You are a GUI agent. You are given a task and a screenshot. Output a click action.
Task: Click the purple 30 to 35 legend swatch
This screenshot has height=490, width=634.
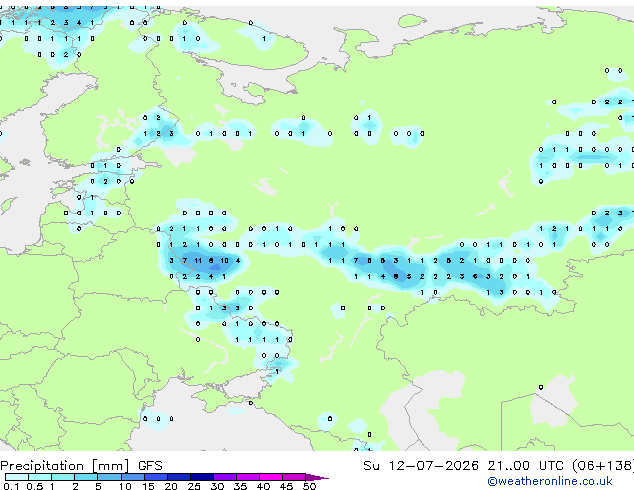click(225, 477)
